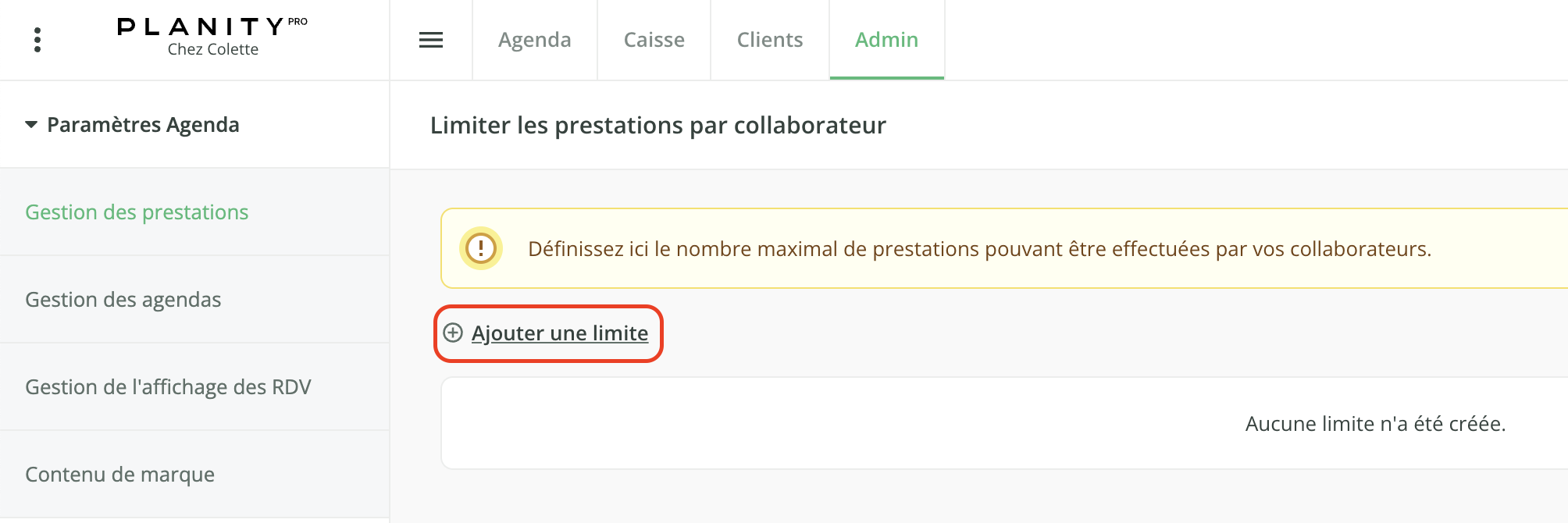Click the plus circle icon beside Ajouter une limite
Image resolution: width=1568 pixels, height=523 pixels.
453,333
